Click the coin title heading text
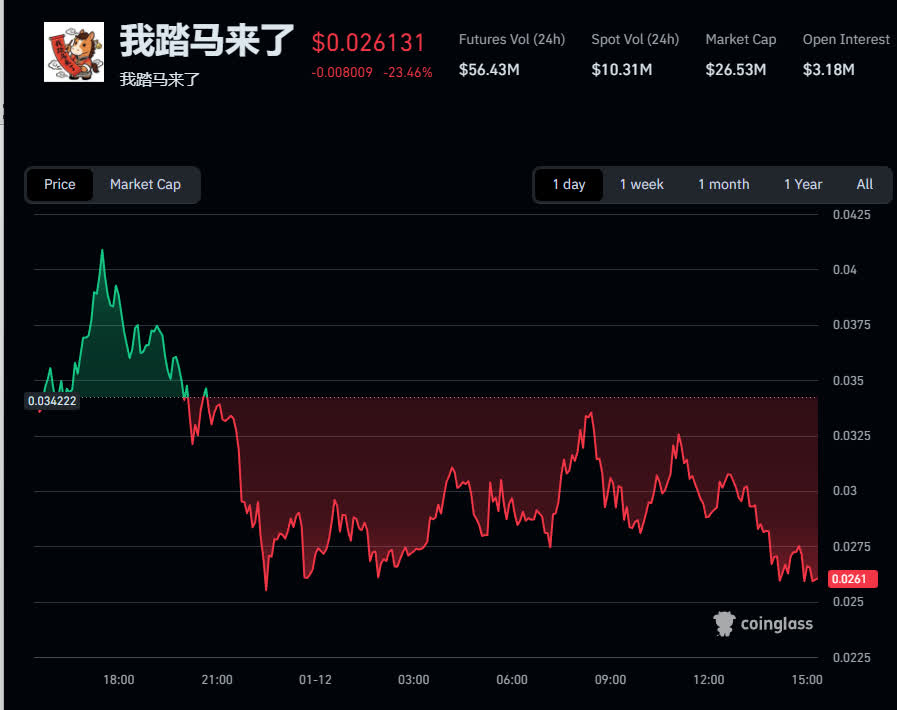 [x=207, y=41]
